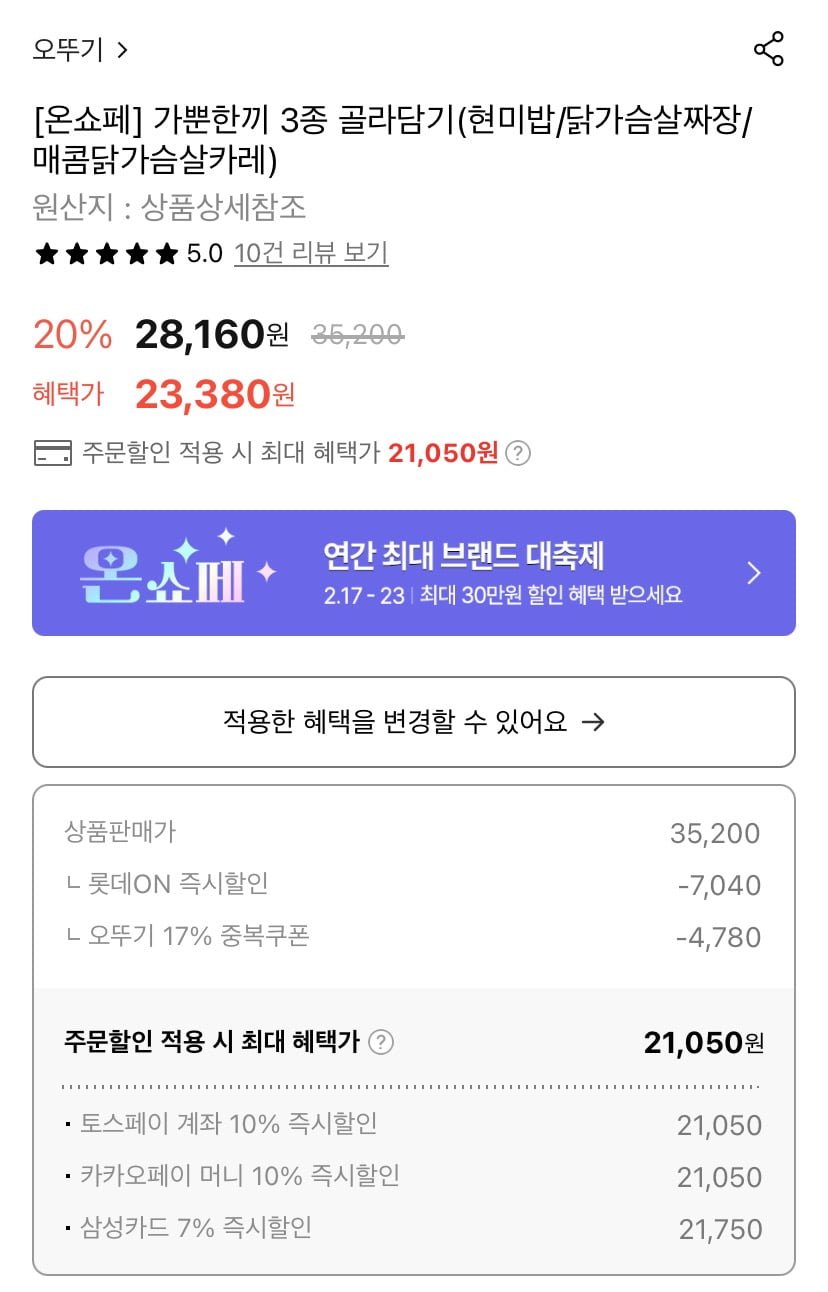This screenshot has height=1292, width=828.
Task: Tap 연간 최대 브랜드 대축제 banner title
Action: 463,556
